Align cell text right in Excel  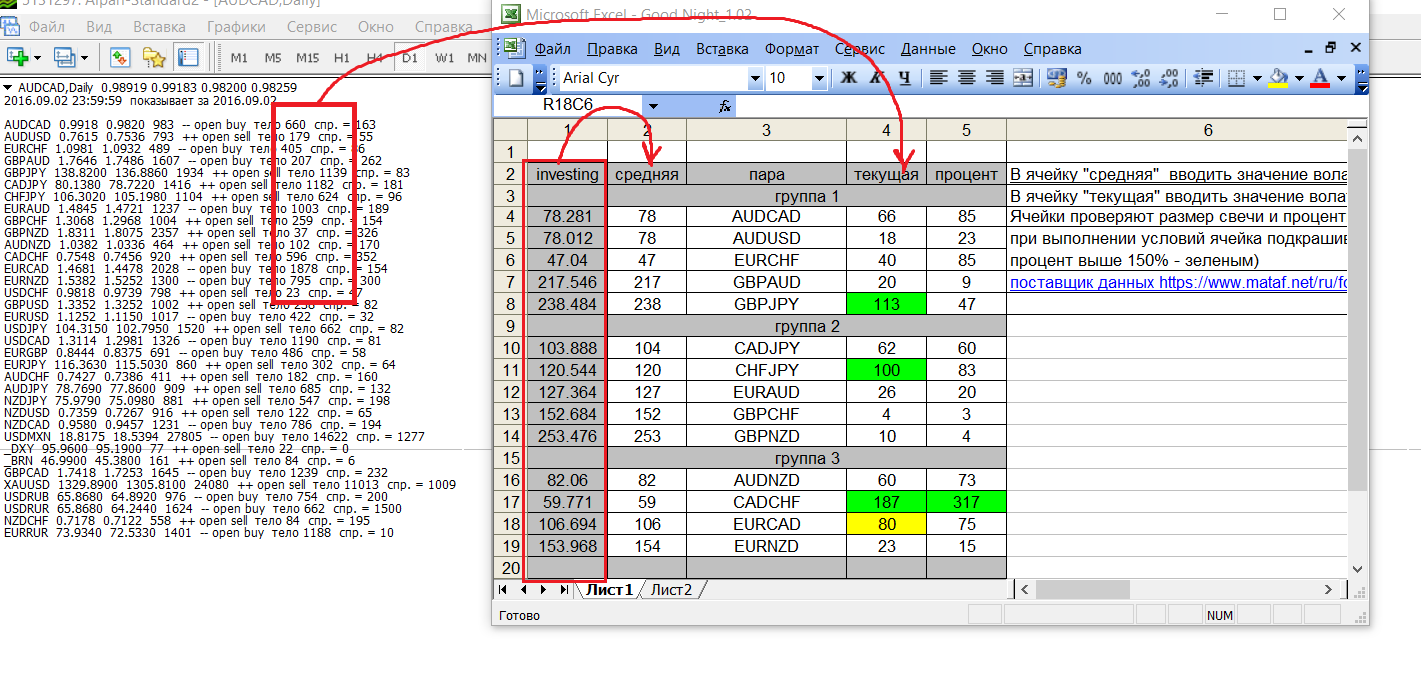pyautogui.click(x=994, y=78)
